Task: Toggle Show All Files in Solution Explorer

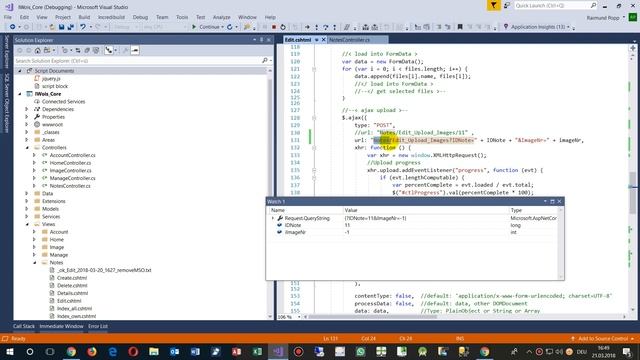Action: click(96, 50)
